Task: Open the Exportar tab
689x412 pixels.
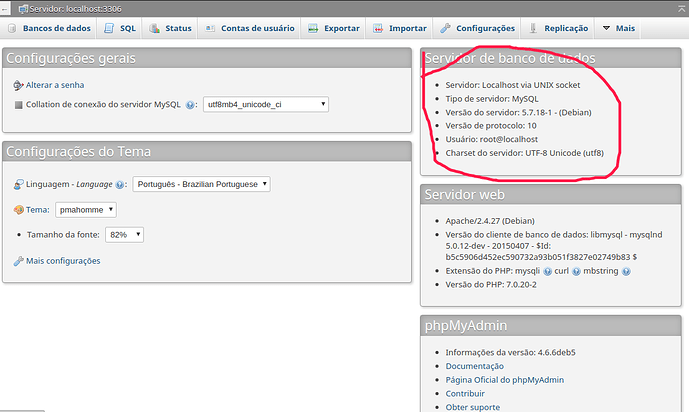Action: click(334, 28)
